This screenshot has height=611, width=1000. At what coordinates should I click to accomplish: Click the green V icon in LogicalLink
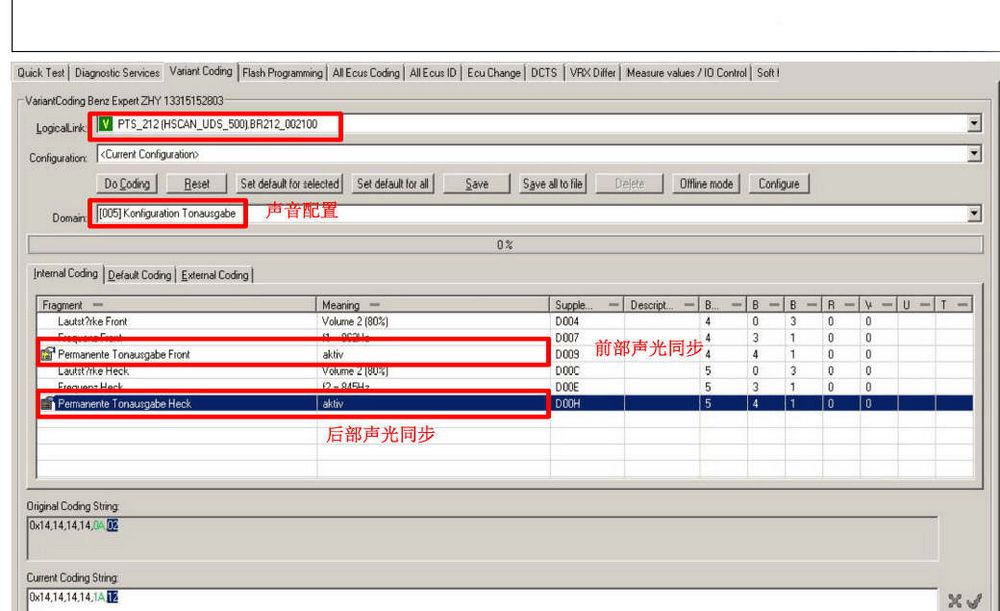pos(106,124)
